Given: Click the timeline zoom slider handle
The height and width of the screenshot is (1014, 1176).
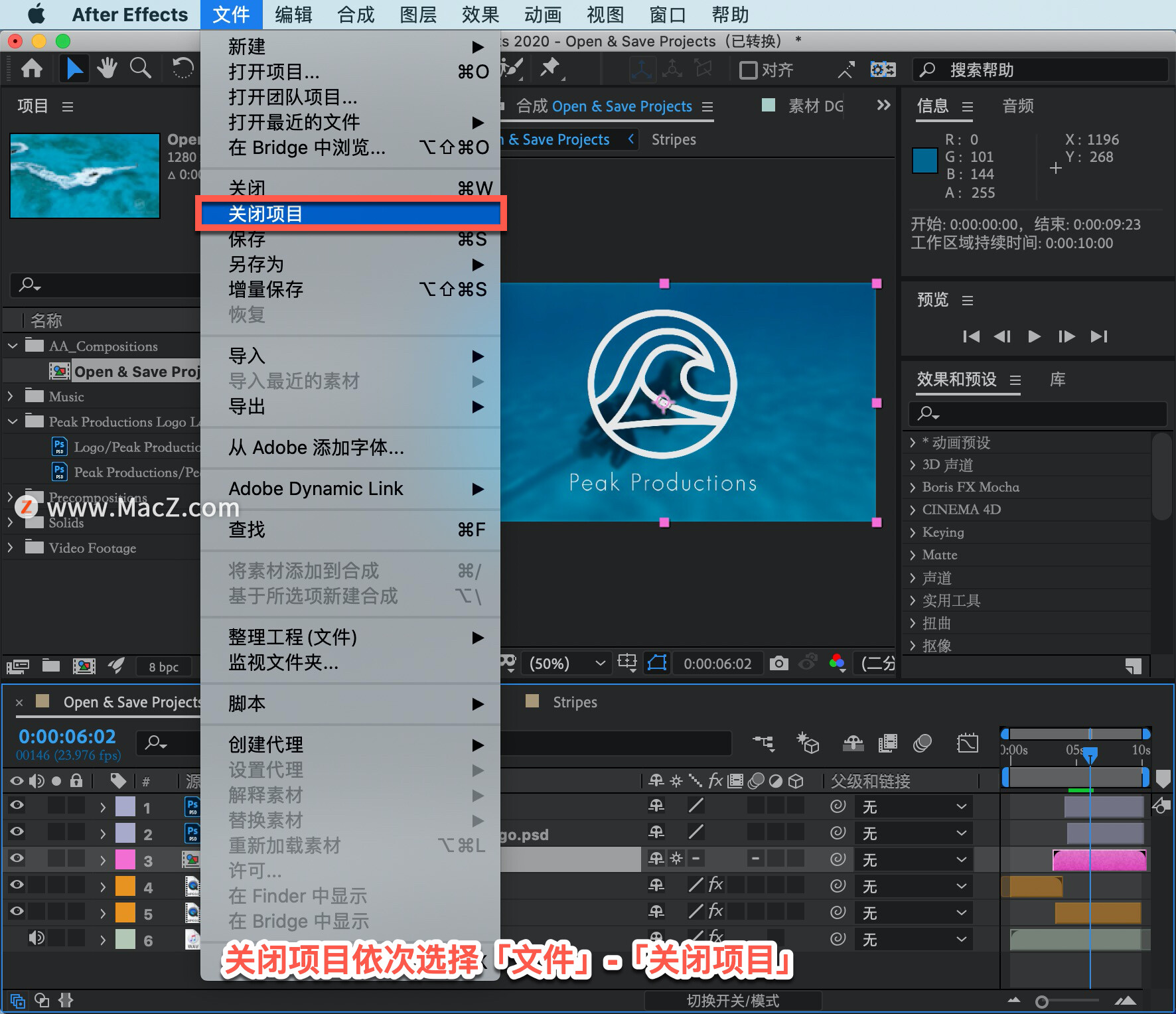Looking at the screenshot, I should [1042, 1001].
